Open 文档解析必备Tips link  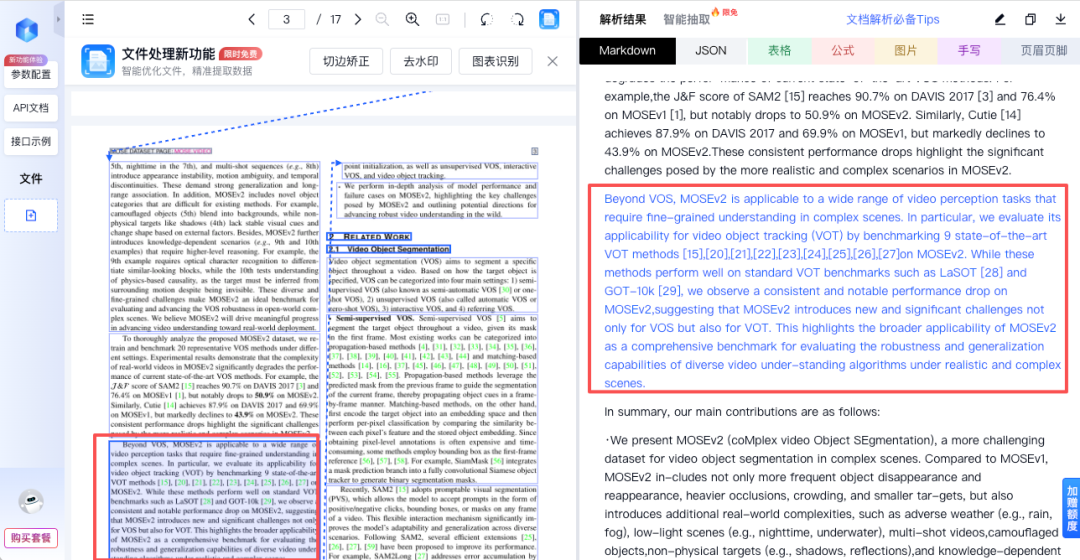pos(893,20)
